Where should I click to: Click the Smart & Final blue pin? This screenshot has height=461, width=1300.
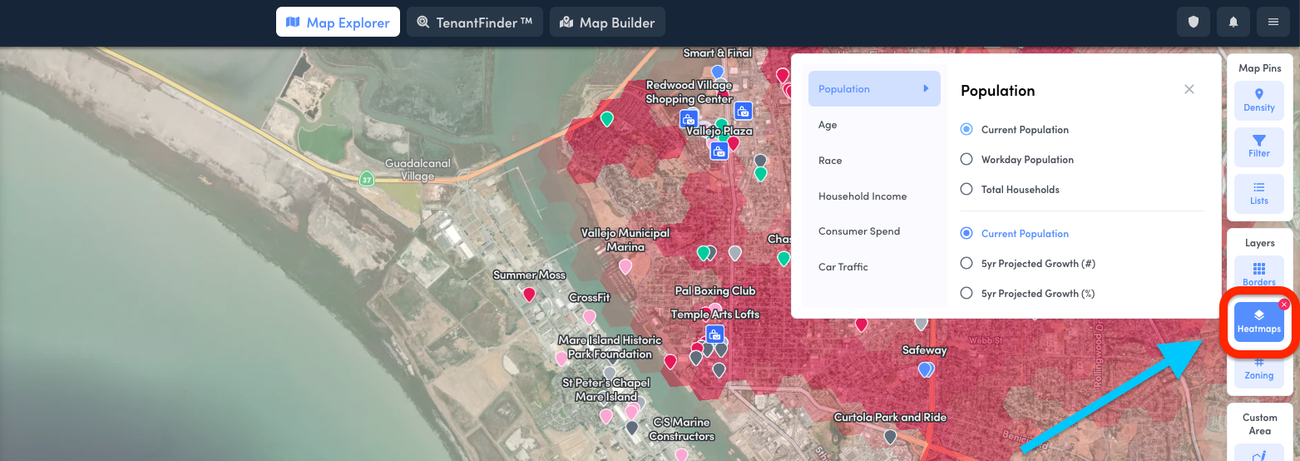click(718, 71)
